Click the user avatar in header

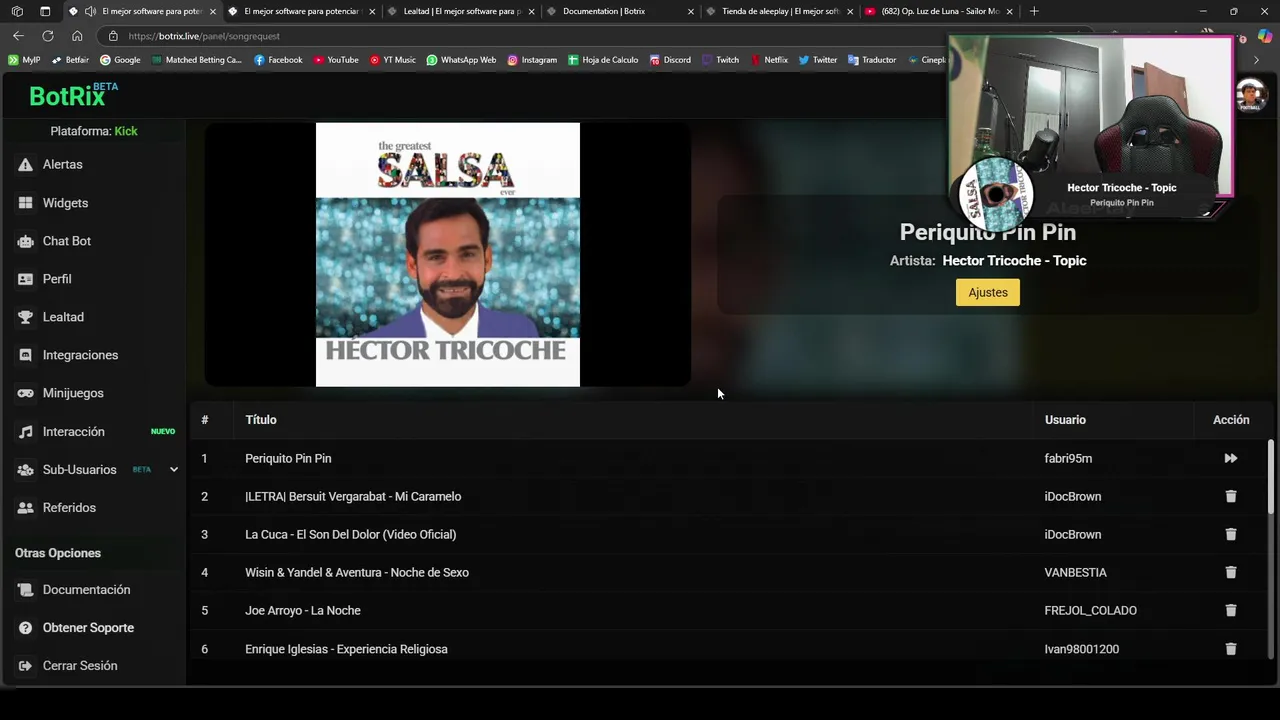[x=1251, y=95]
